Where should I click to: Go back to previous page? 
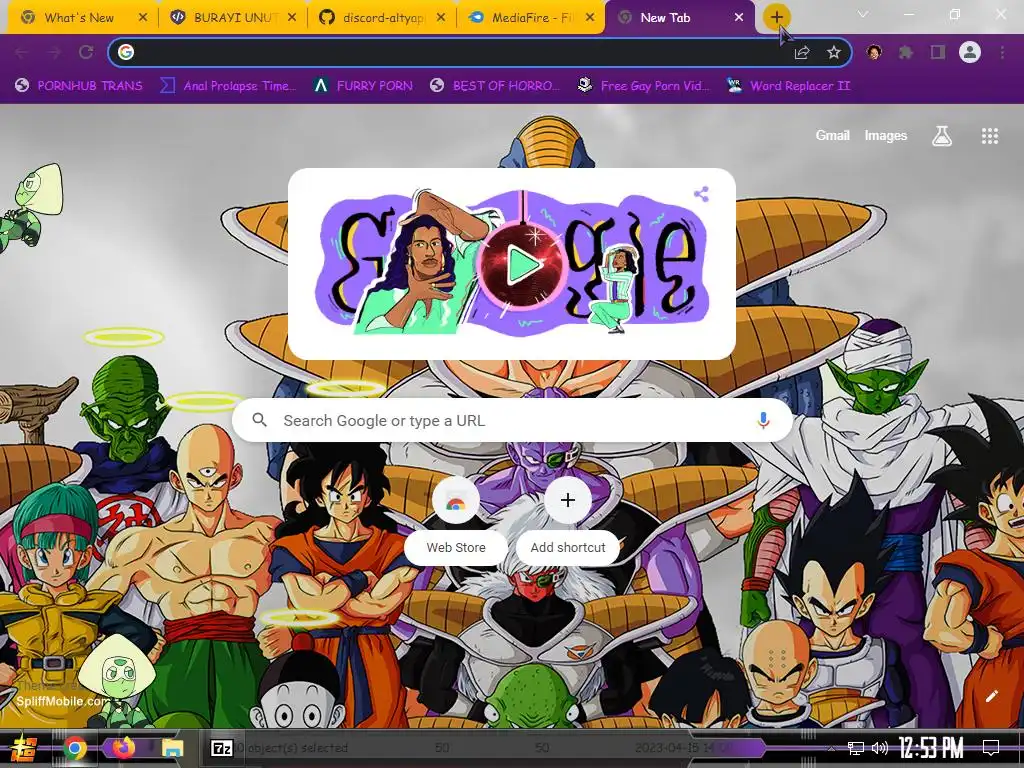(x=22, y=52)
